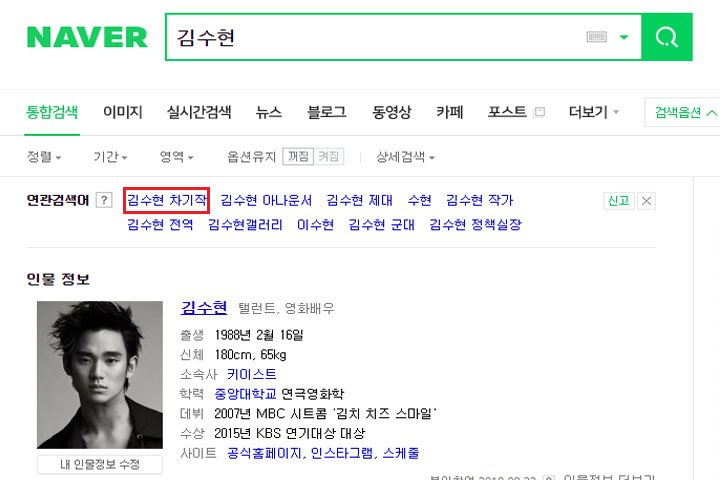The width and height of the screenshot is (720, 480).
Task: Toggle option retention to 켜짐
Action: tap(328, 157)
